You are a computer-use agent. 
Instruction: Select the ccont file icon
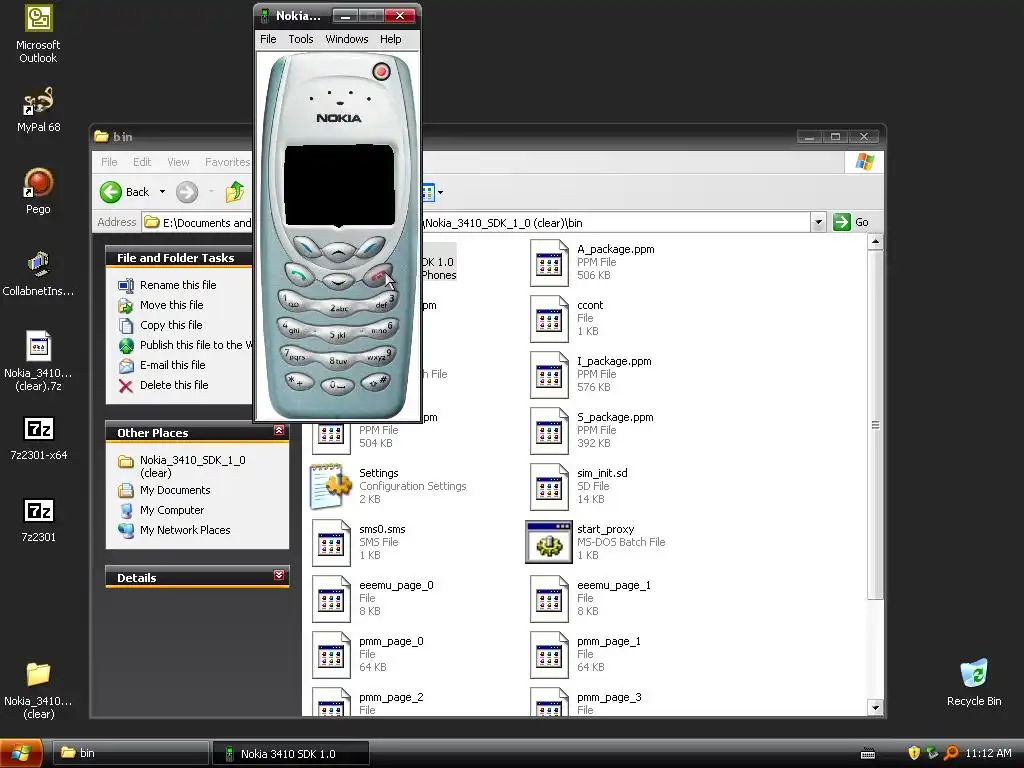click(x=549, y=319)
